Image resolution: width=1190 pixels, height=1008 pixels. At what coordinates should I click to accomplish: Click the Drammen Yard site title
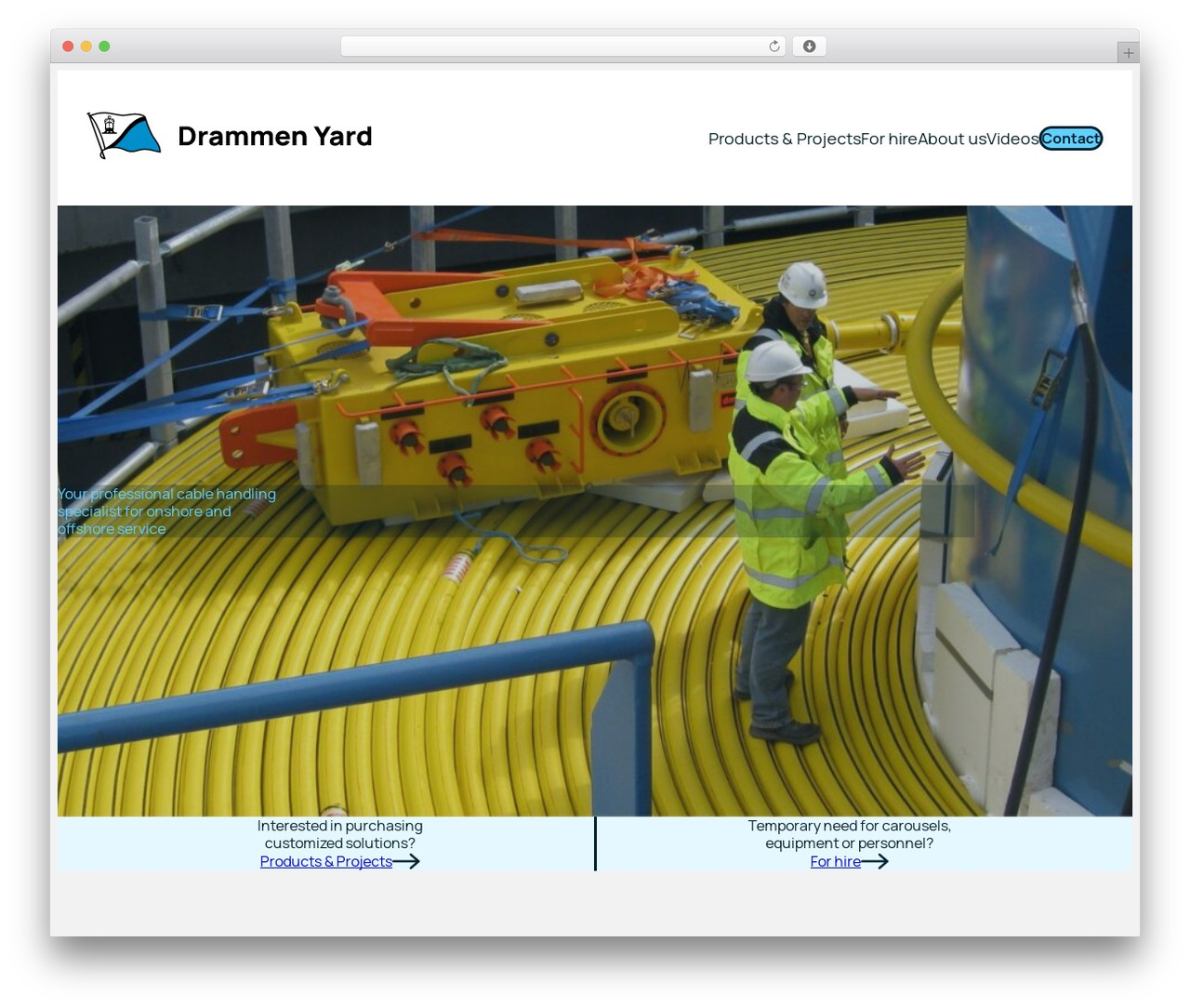coord(275,136)
